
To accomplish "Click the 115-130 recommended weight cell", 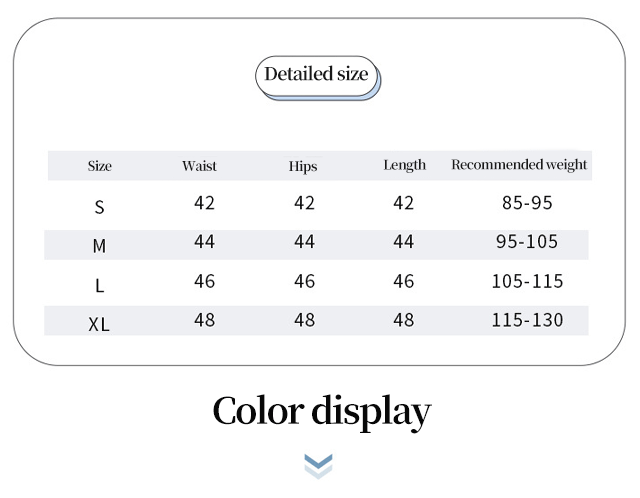I will (x=527, y=320).
